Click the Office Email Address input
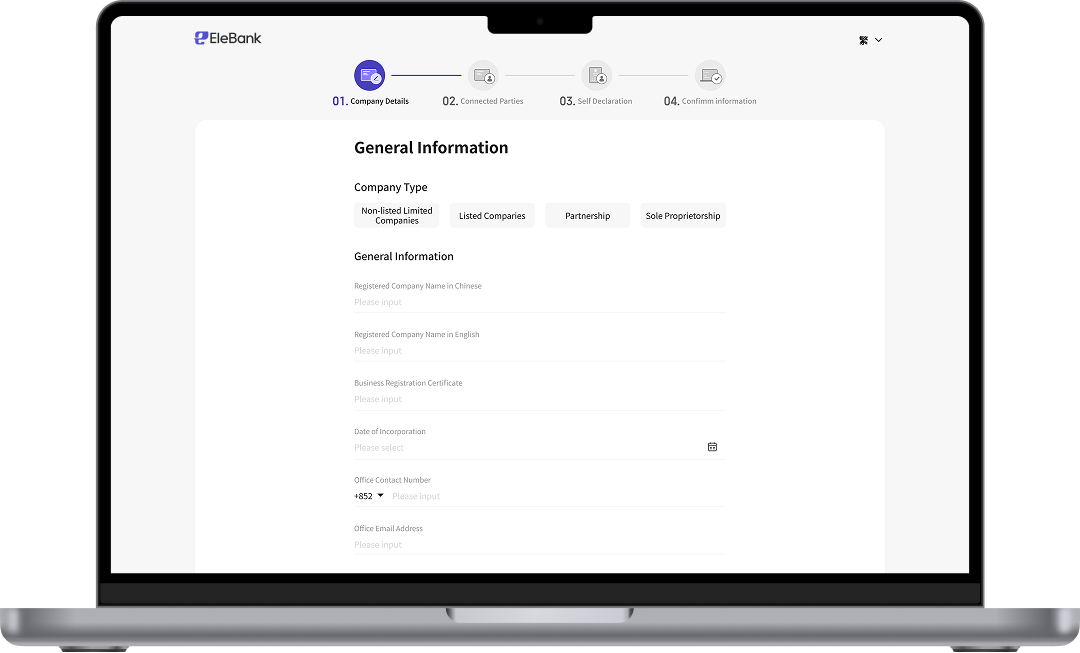This screenshot has width=1080, height=653. click(x=539, y=545)
